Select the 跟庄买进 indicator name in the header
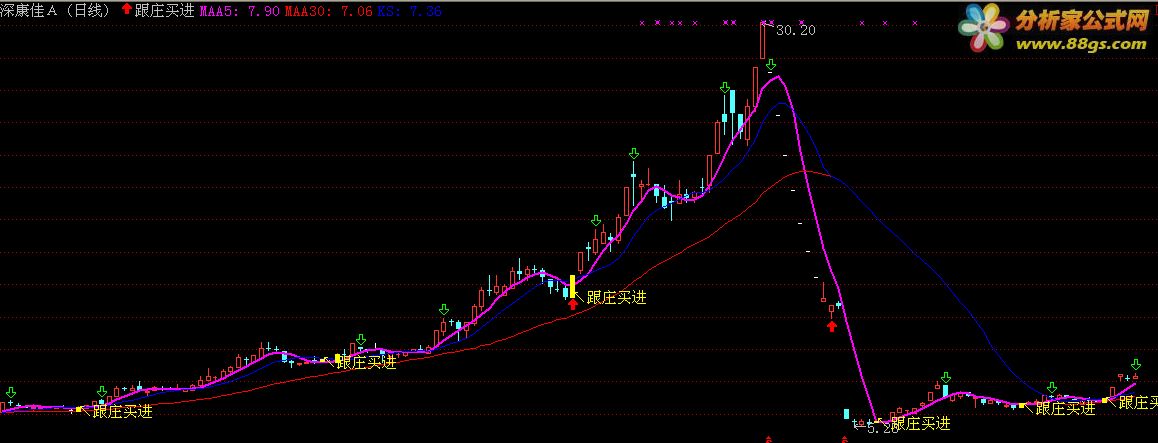This screenshot has height=443, width=1158. (165, 10)
